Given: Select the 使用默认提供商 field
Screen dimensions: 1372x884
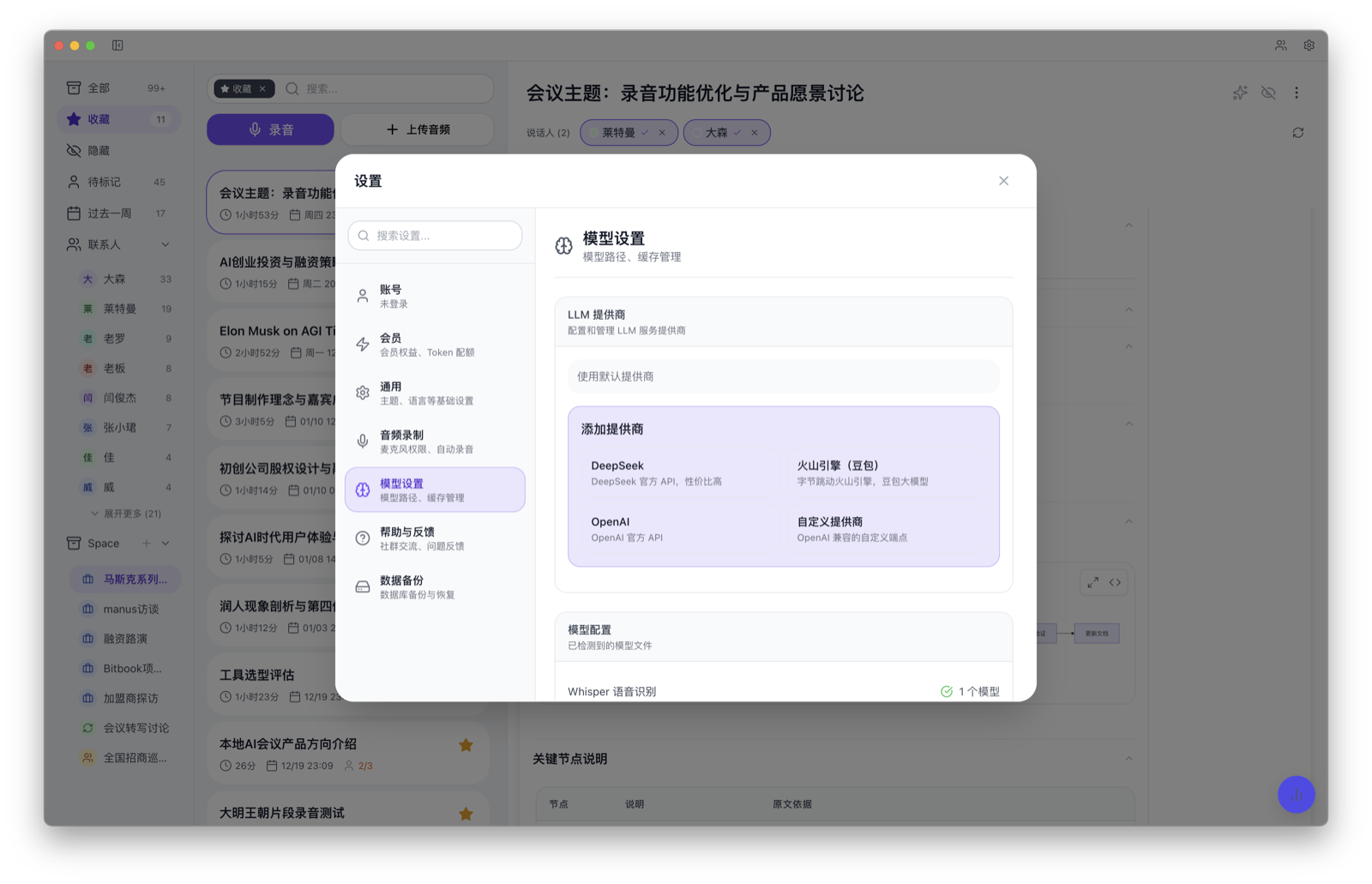Looking at the screenshot, I should [783, 376].
